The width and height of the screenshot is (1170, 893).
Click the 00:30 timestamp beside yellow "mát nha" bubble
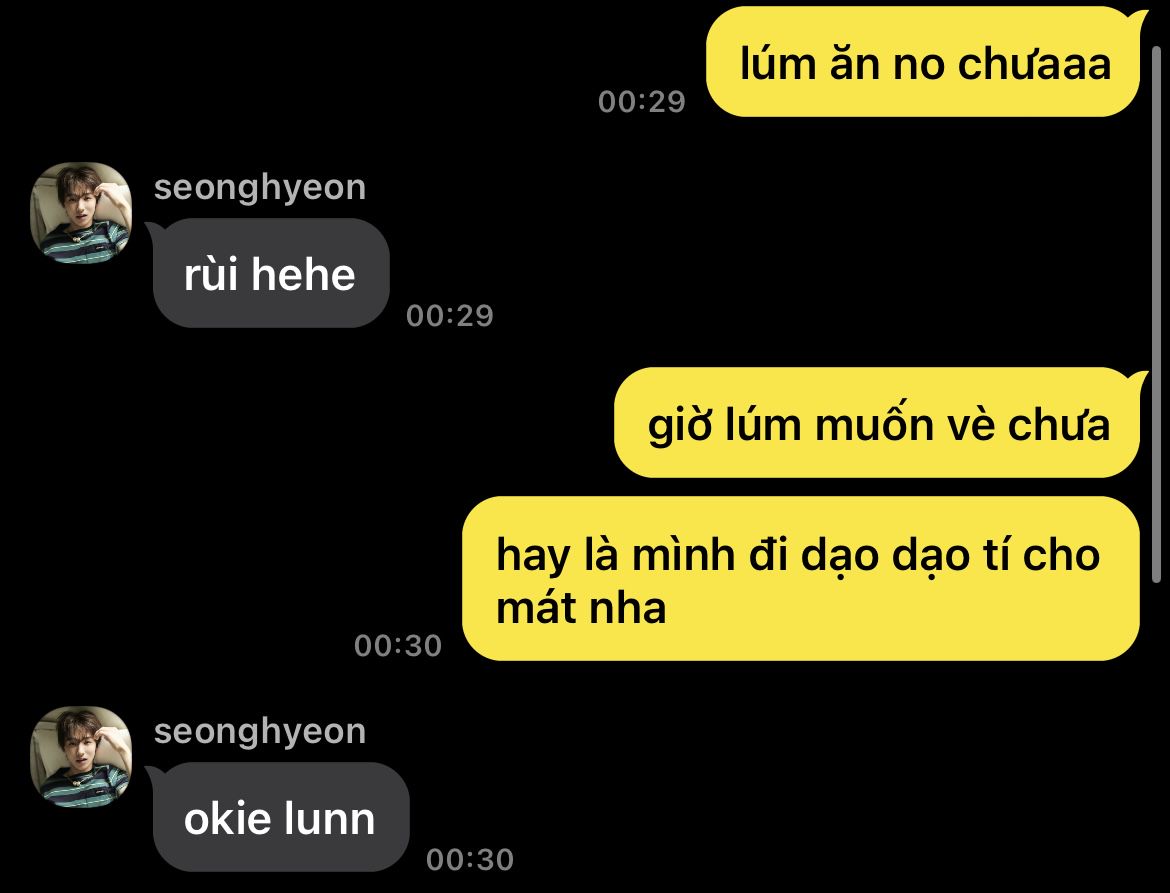pos(398,646)
